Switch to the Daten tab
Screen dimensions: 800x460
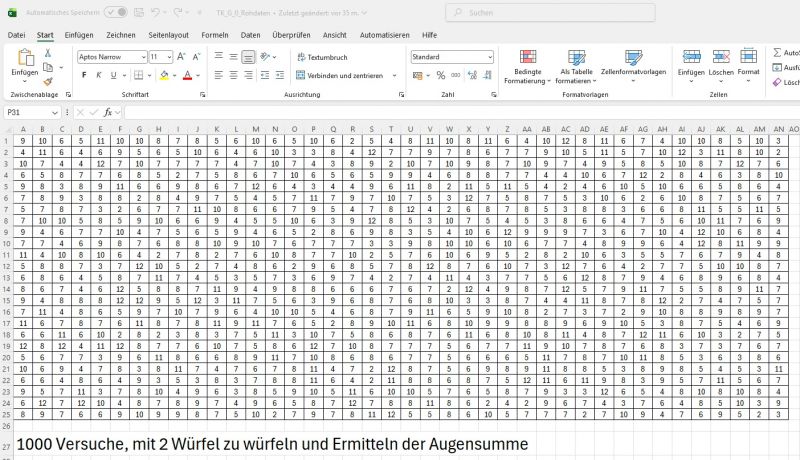(x=251, y=35)
